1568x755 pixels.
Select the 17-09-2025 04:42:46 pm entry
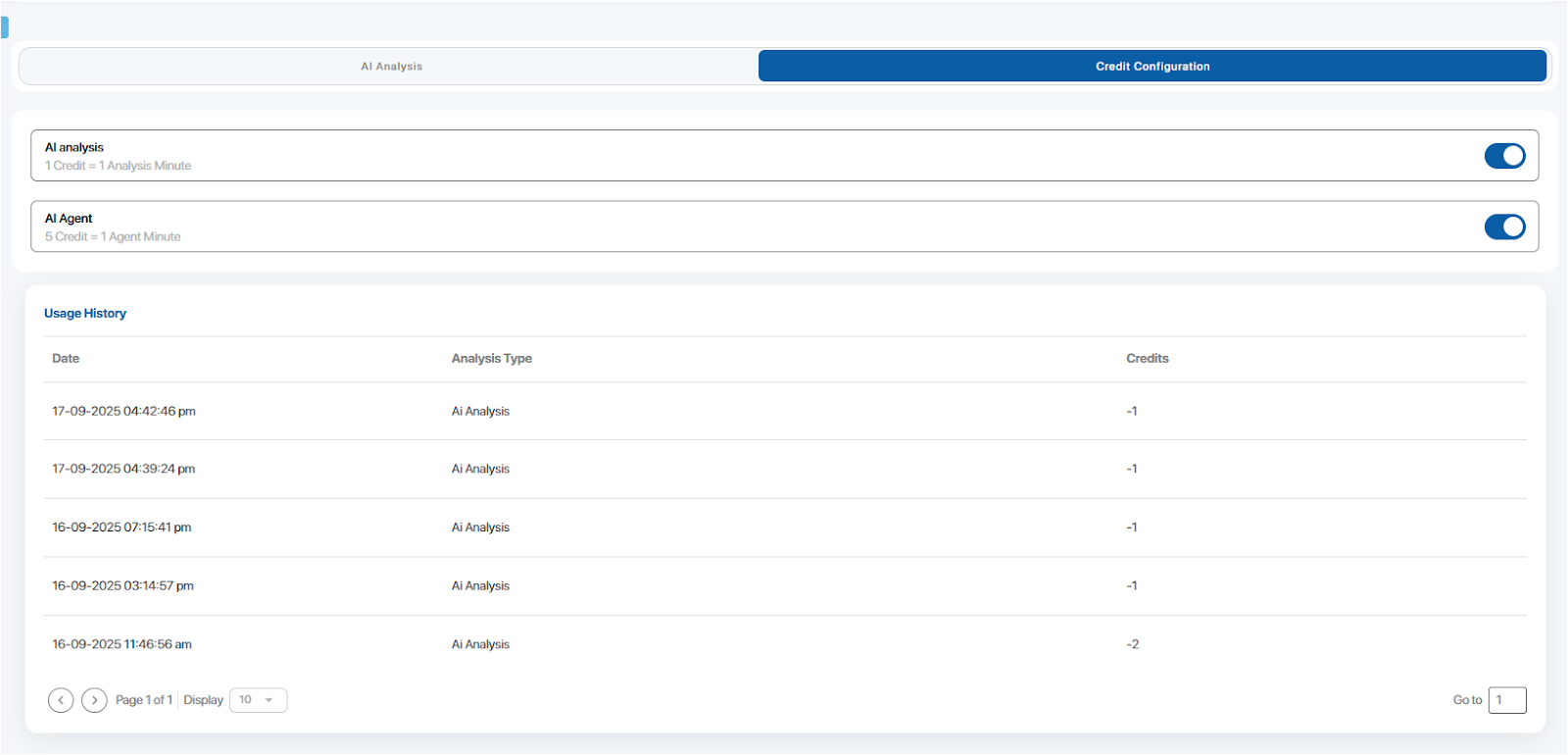(x=123, y=412)
